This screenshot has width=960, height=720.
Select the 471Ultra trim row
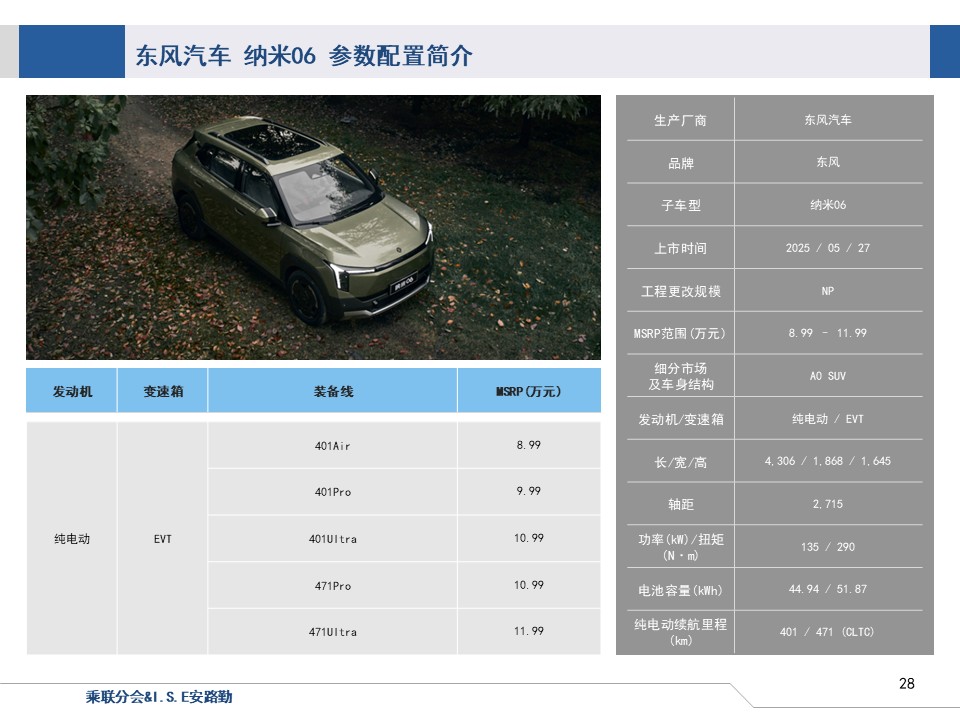333,632
